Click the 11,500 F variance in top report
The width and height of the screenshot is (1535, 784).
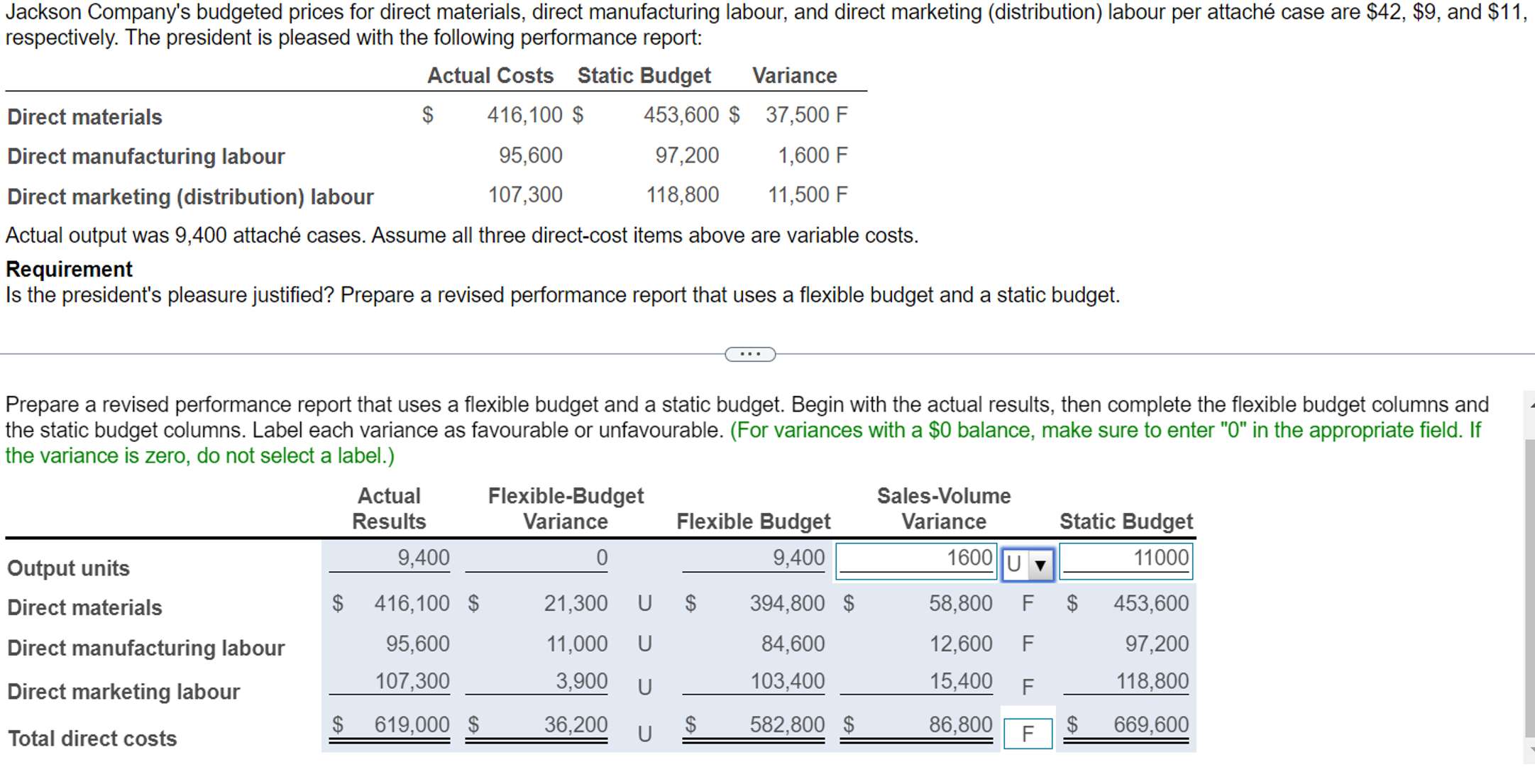tap(808, 195)
